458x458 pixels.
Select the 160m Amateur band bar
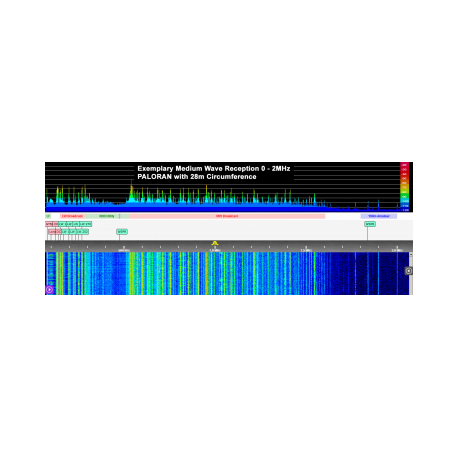point(379,216)
